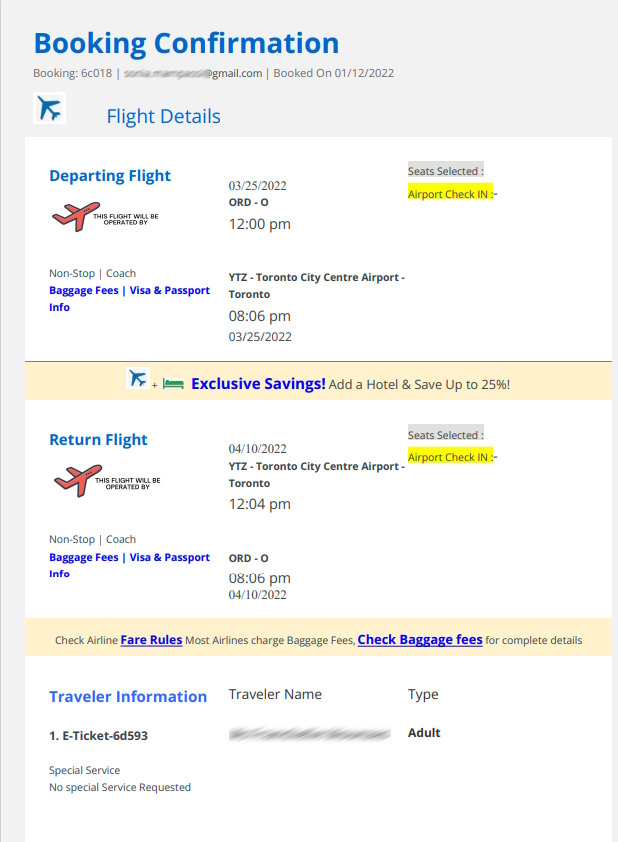The height and width of the screenshot is (842, 618).
Task: Click the Return Flight heading
Action: click(98, 439)
